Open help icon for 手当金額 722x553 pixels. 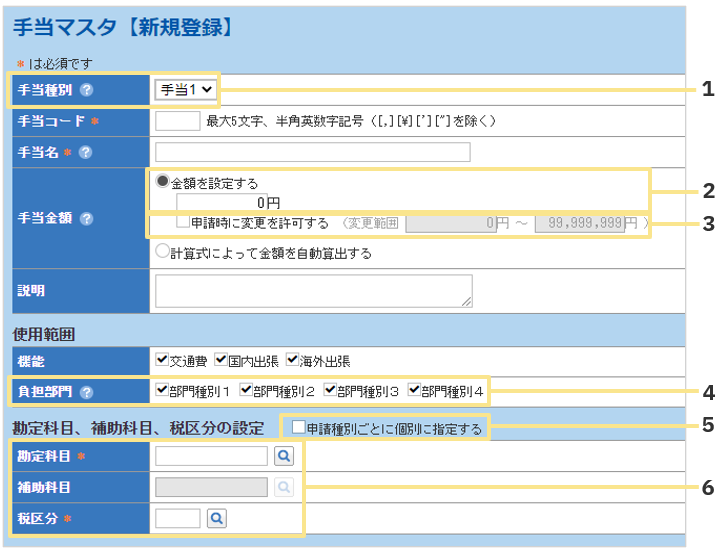(x=86, y=218)
